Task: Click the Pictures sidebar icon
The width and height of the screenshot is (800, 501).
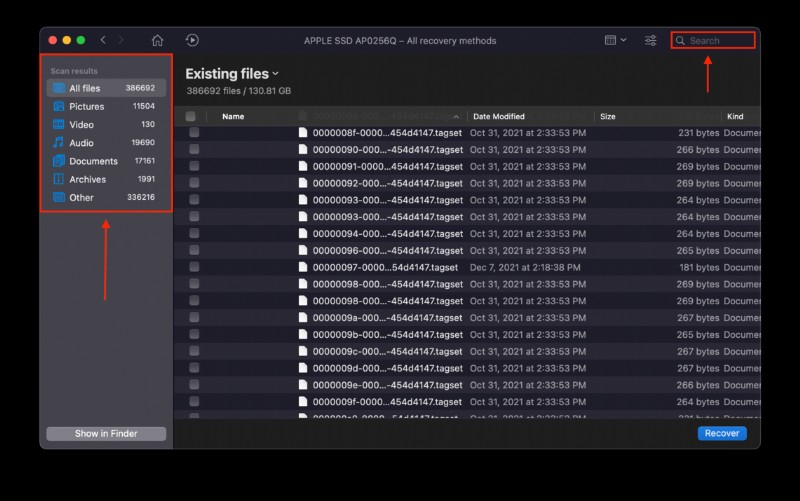Action: [x=59, y=106]
